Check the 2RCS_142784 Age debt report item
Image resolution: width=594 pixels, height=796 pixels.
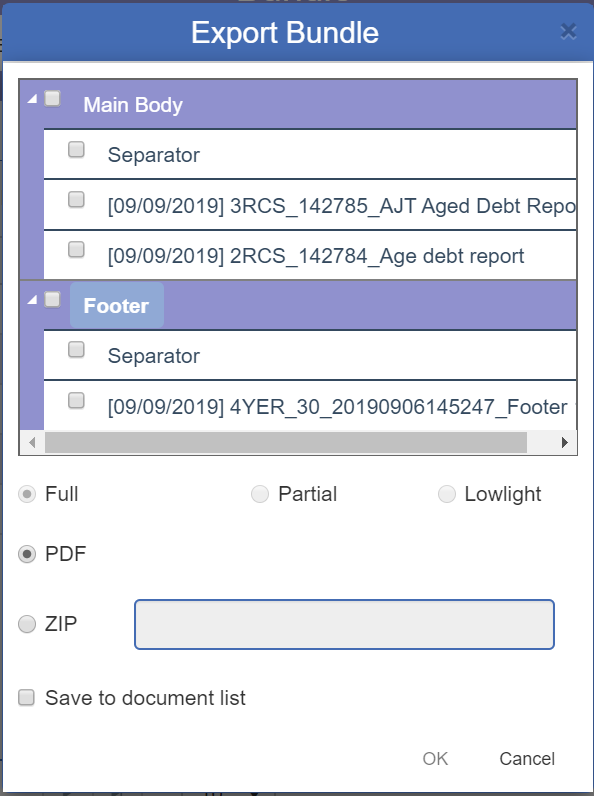click(x=76, y=249)
